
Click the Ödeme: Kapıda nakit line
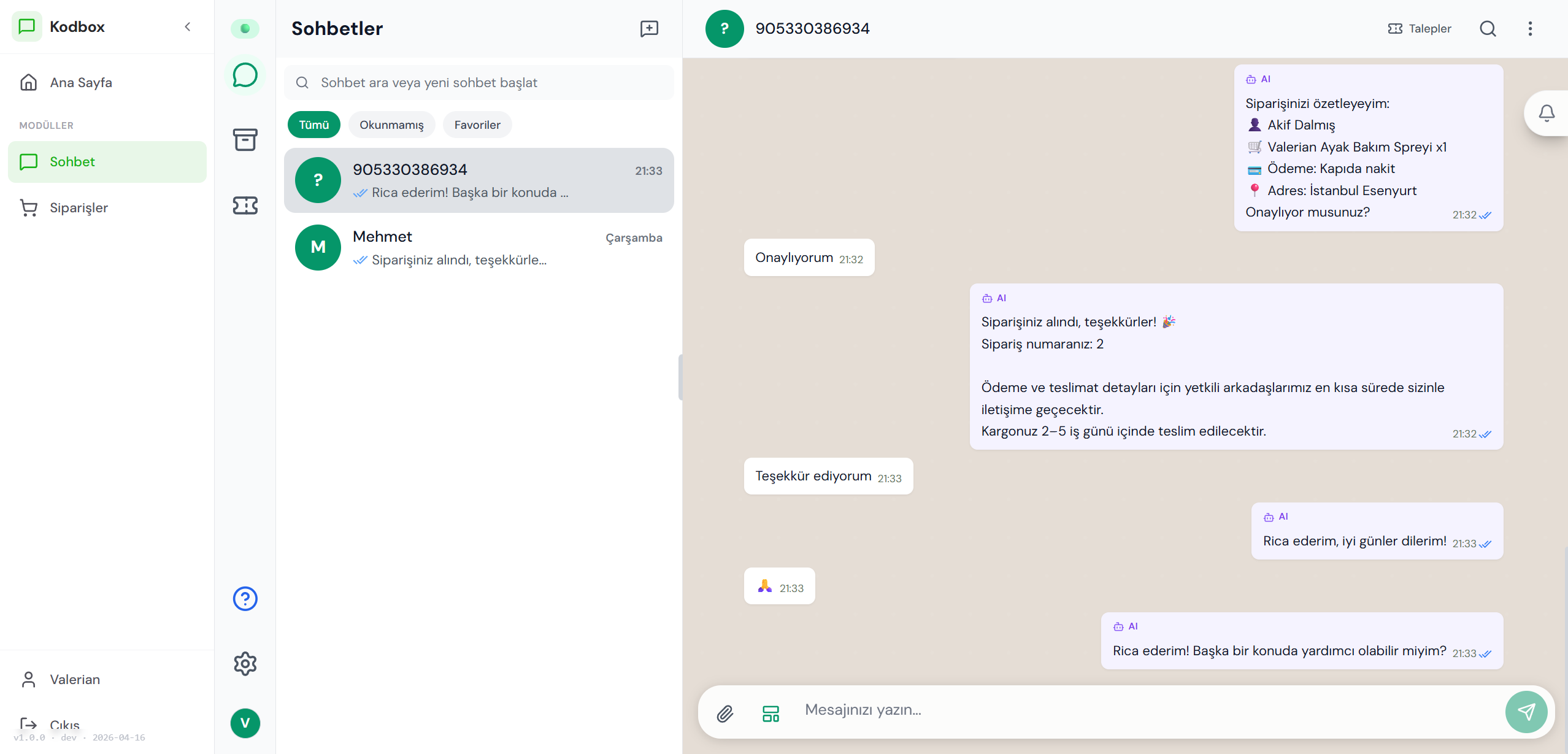click(x=1321, y=169)
